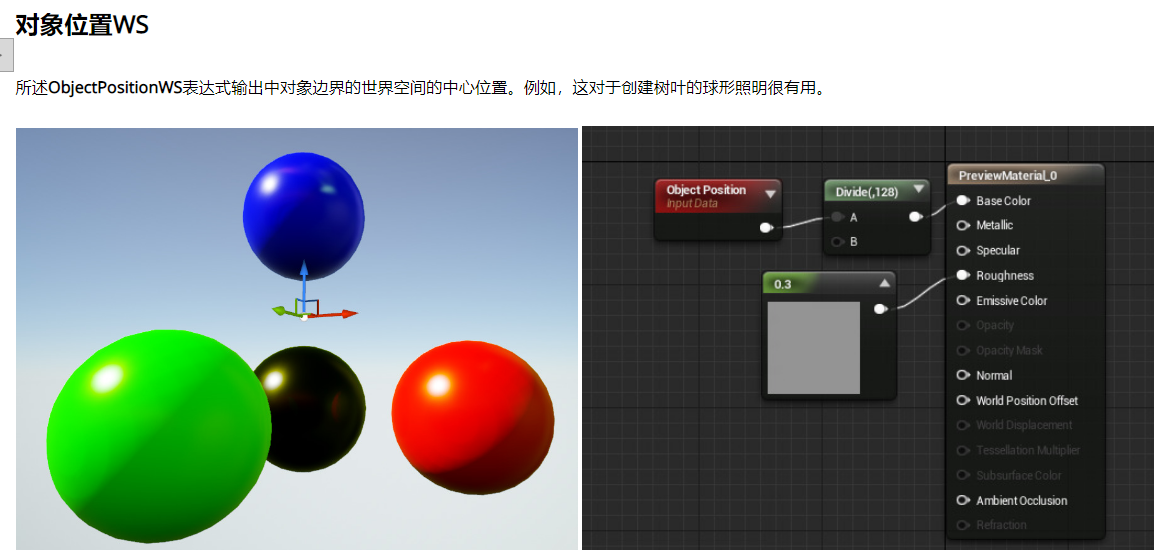1154x550 pixels.
Task: Click the Input Data subtitle on the node
Action: pos(692,203)
